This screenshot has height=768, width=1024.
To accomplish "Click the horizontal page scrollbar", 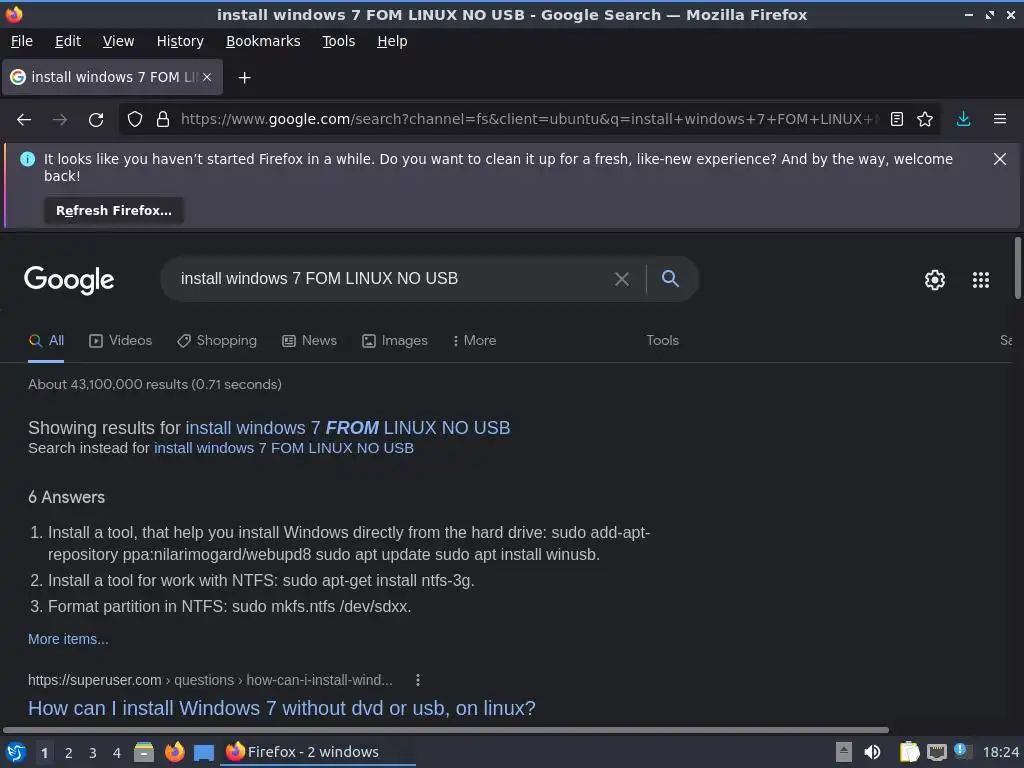I will pyautogui.click(x=445, y=730).
